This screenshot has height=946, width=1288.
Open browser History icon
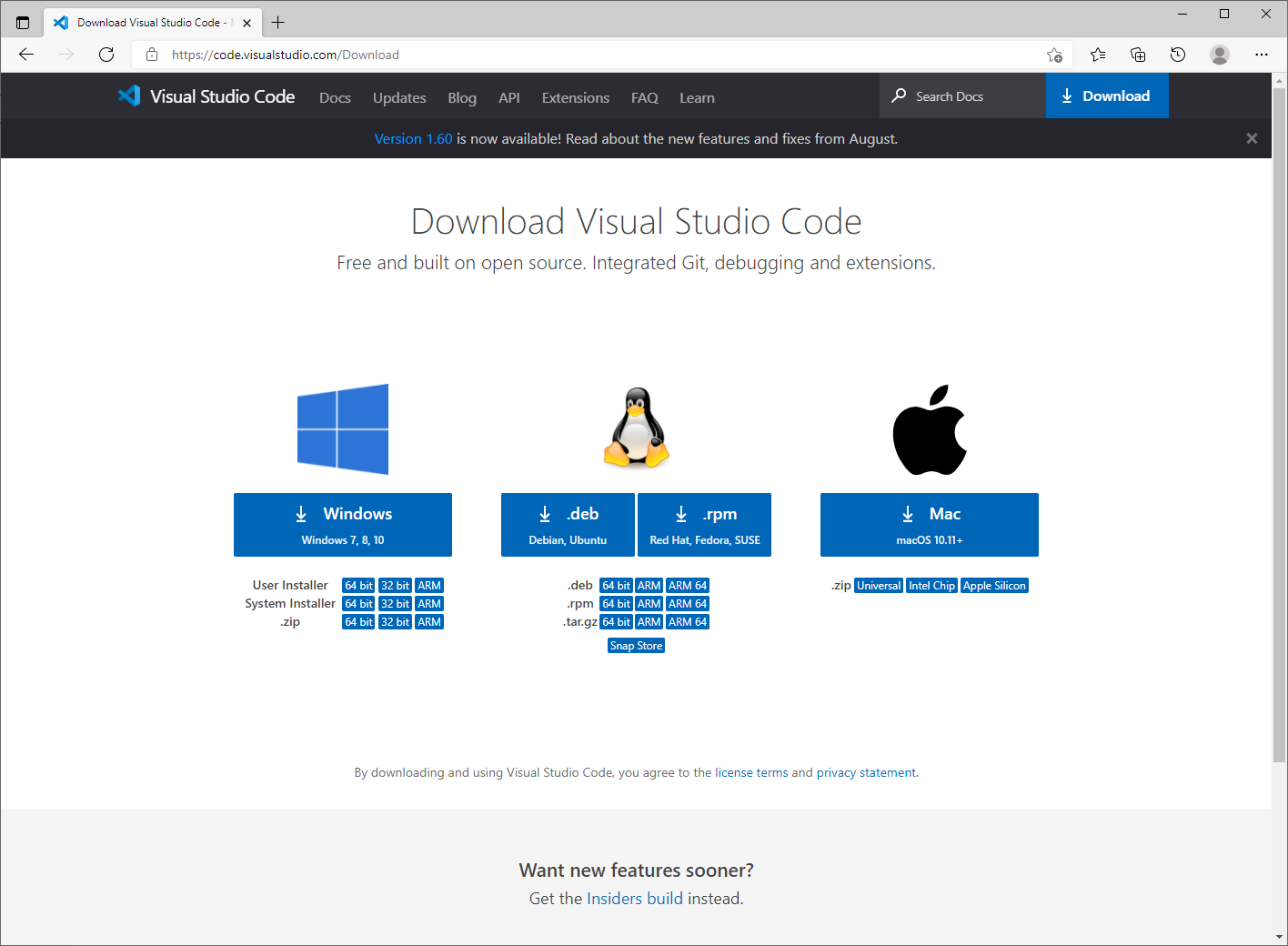tap(1178, 55)
